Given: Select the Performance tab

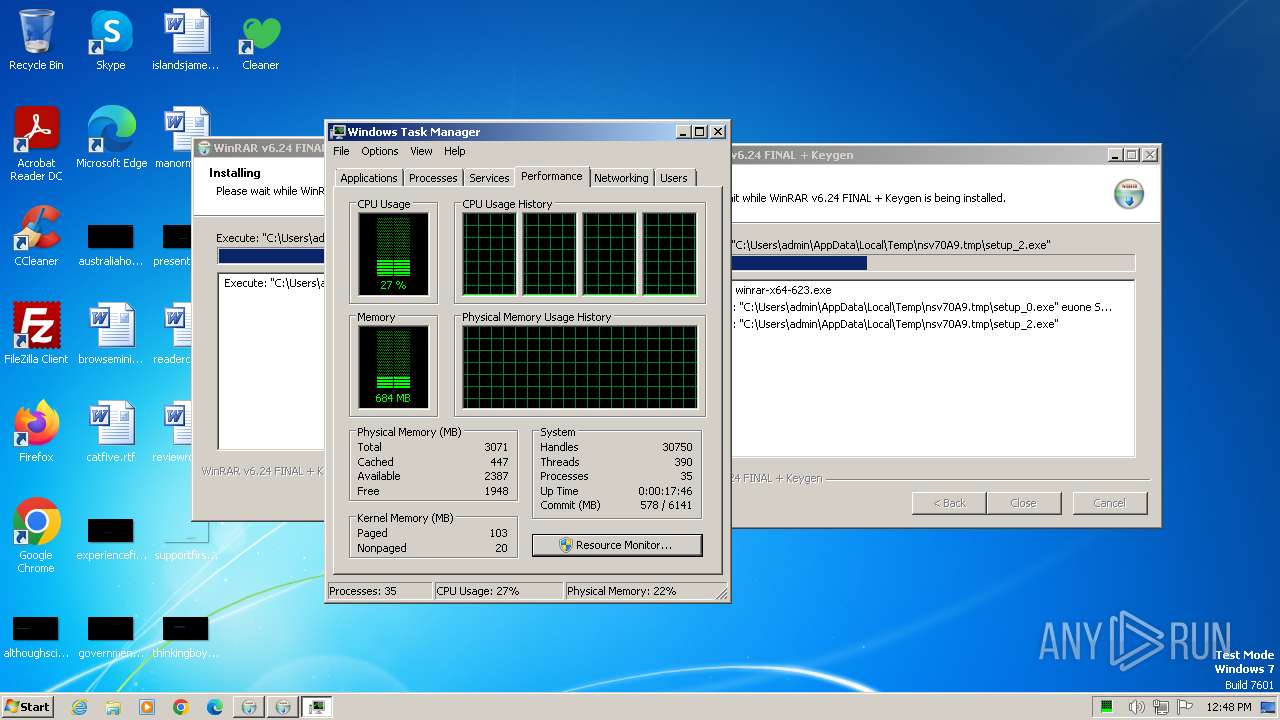Looking at the screenshot, I should pyautogui.click(x=552, y=176).
